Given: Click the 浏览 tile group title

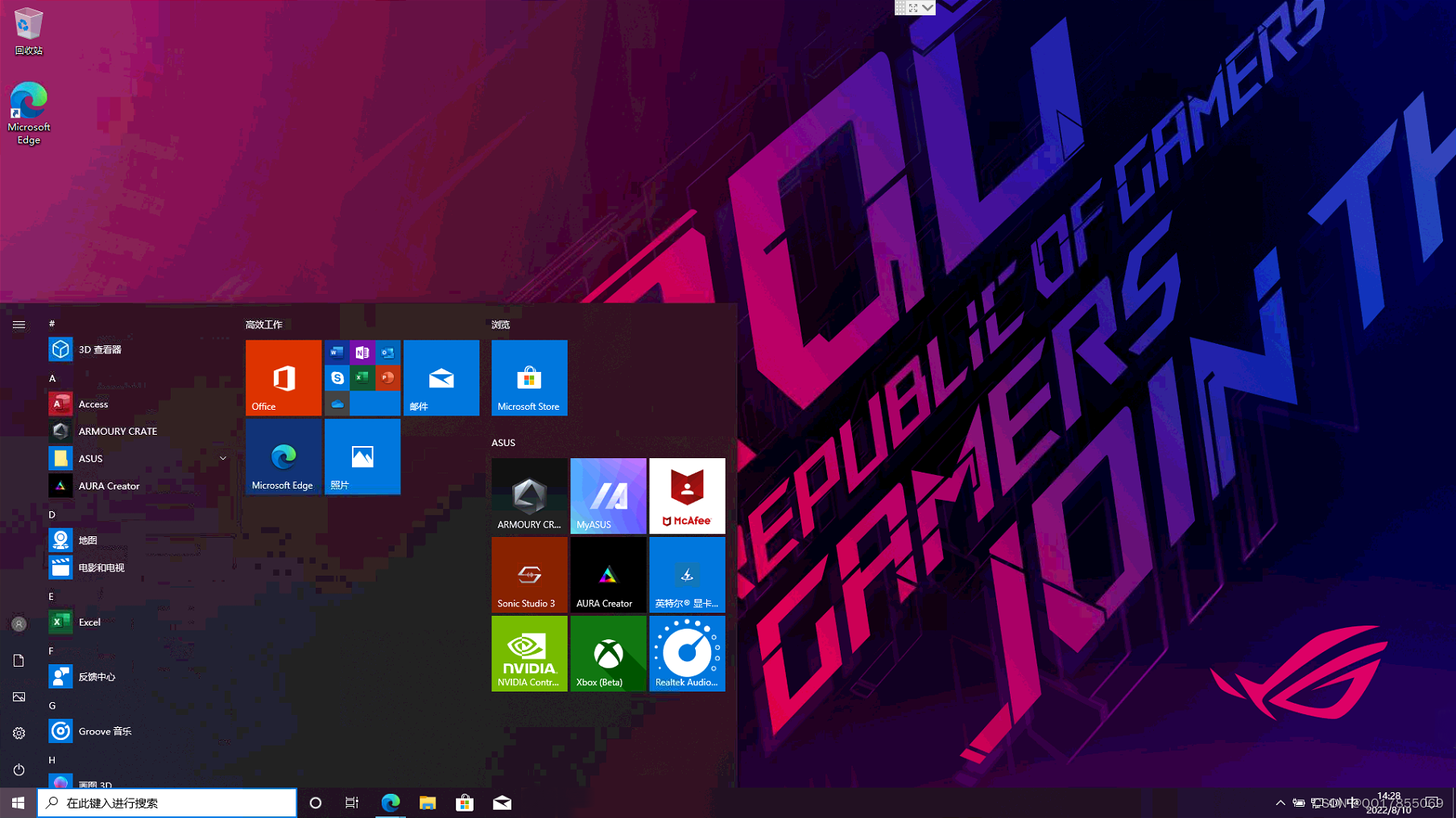Looking at the screenshot, I should pos(501,324).
